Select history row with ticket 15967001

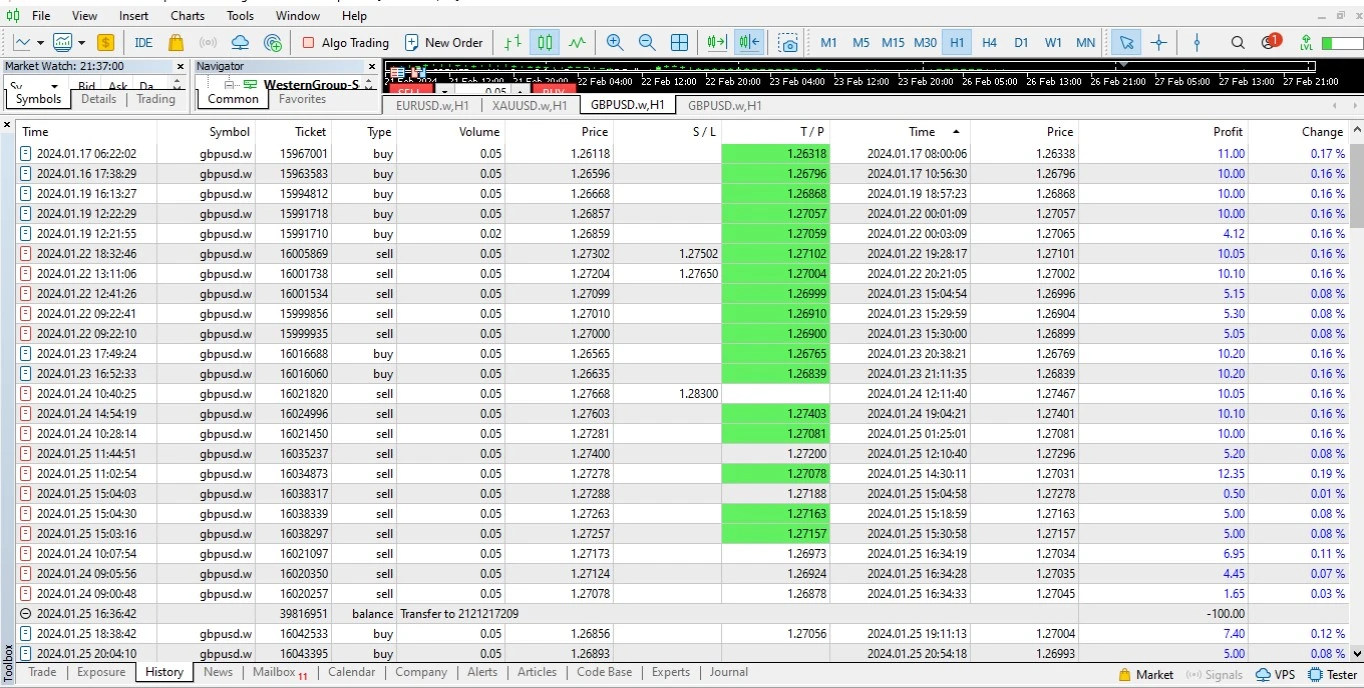[x=682, y=153]
